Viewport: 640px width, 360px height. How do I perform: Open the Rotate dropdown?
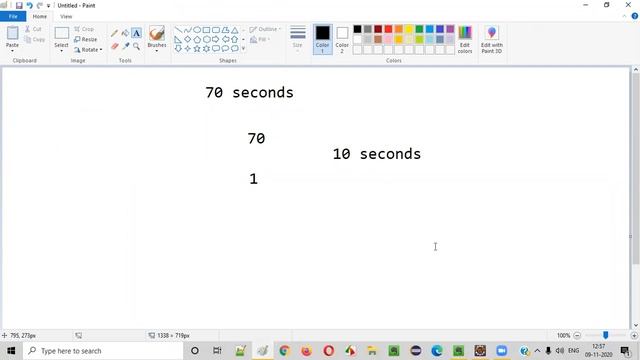[88, 50]
